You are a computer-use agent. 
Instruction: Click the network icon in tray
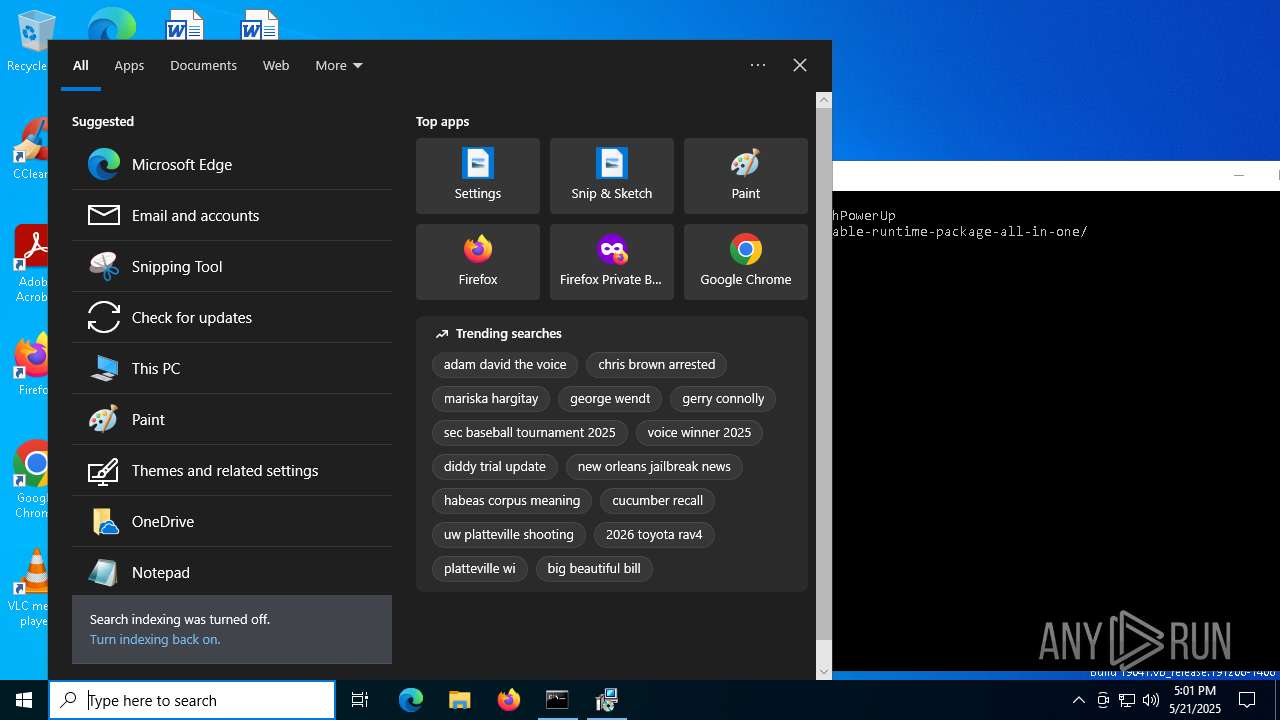[1127, 700]
